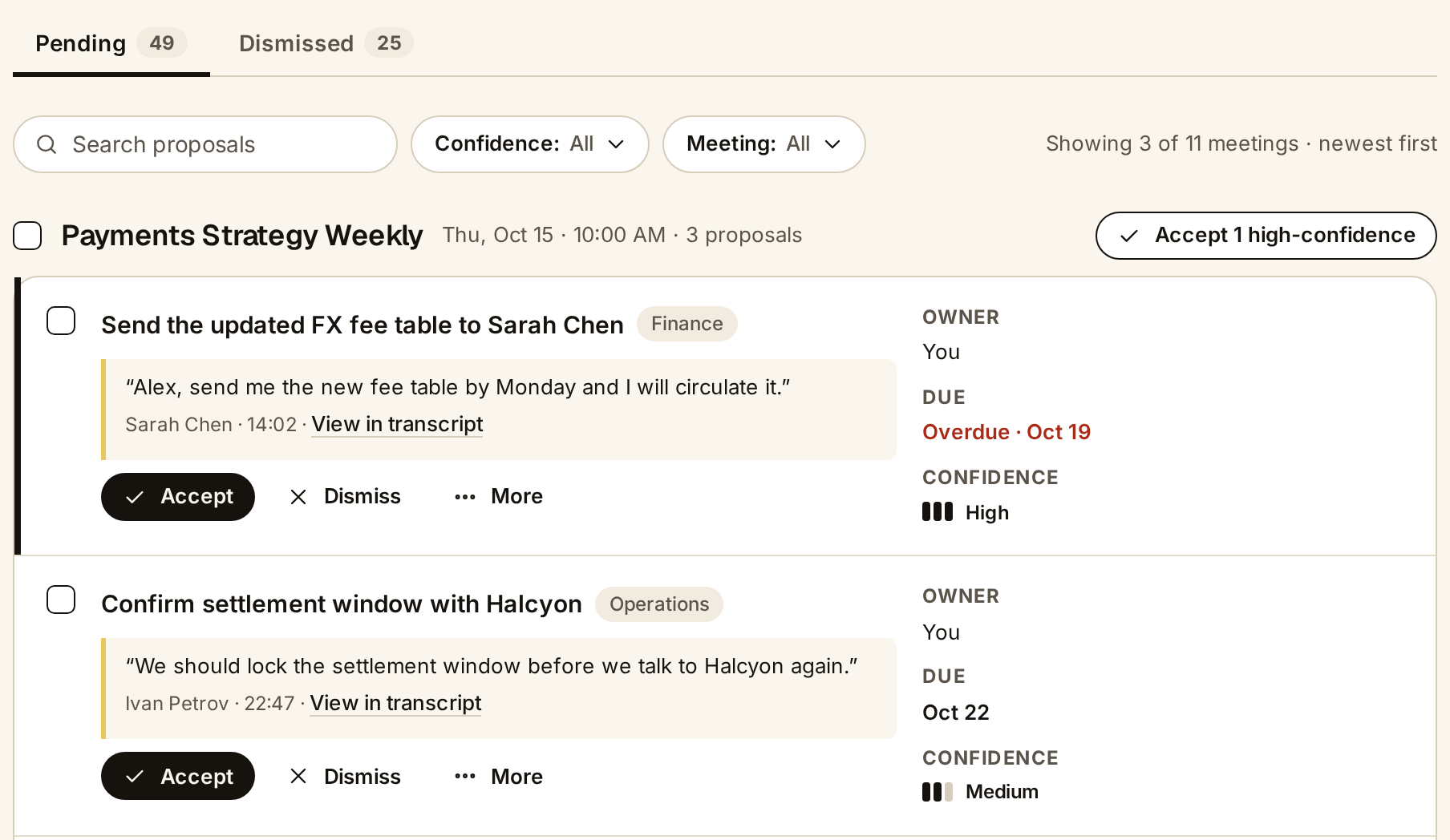
Task: Check the Halcyon settlement proposal checkbox
Action: (x=61, y=600)
